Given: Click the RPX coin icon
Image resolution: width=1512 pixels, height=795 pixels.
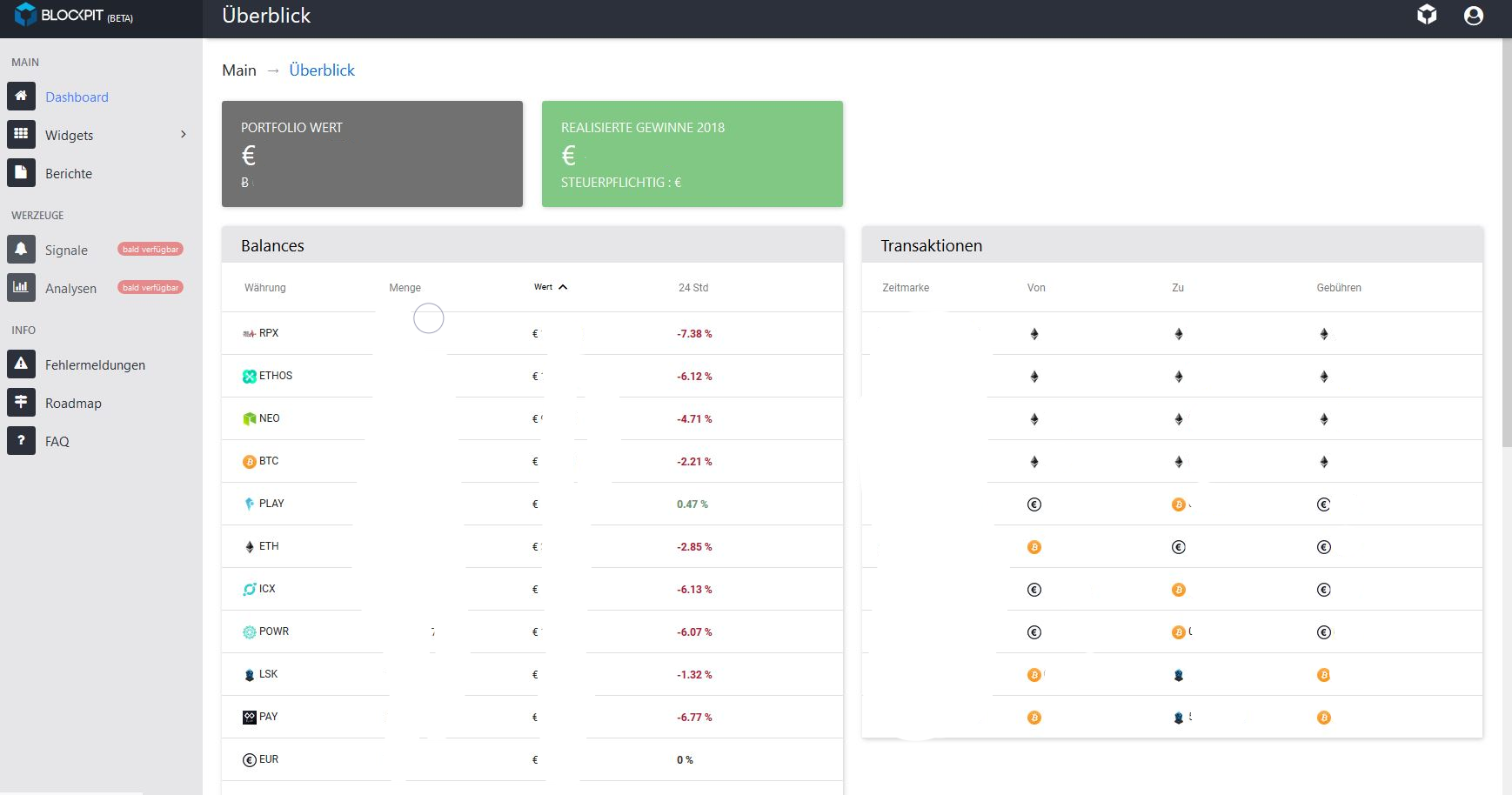Looking at the screenshot, I should [249, 334].
